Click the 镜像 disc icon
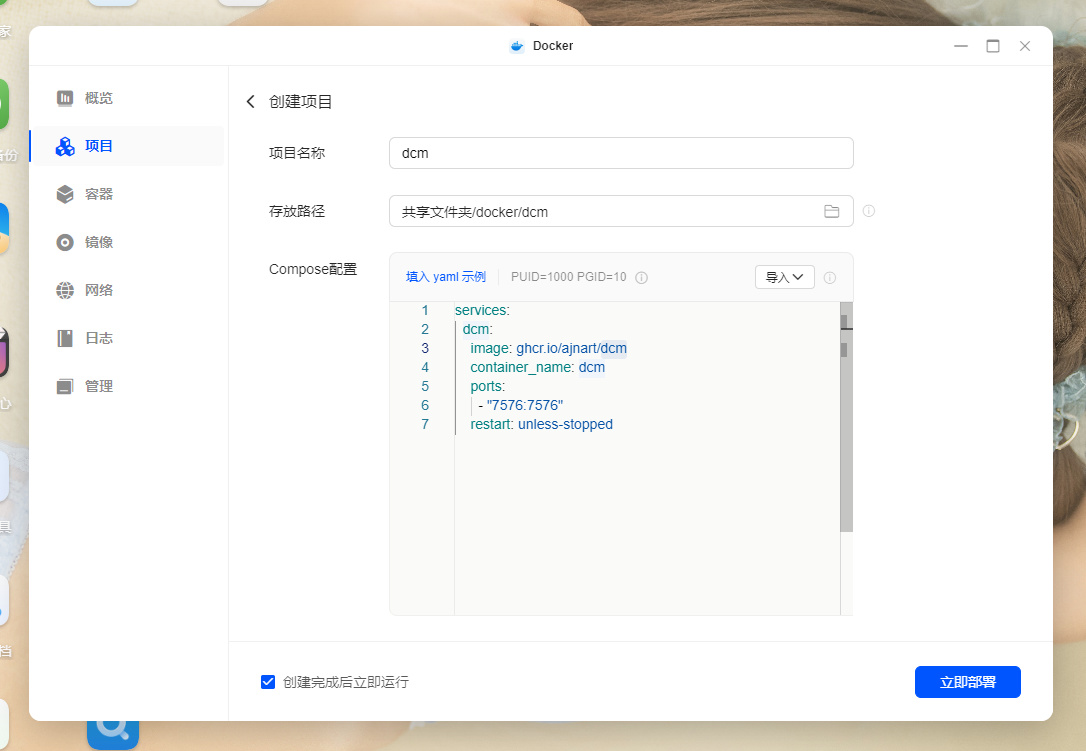Screen dimensions: 1086x751 tap(65, 242)
